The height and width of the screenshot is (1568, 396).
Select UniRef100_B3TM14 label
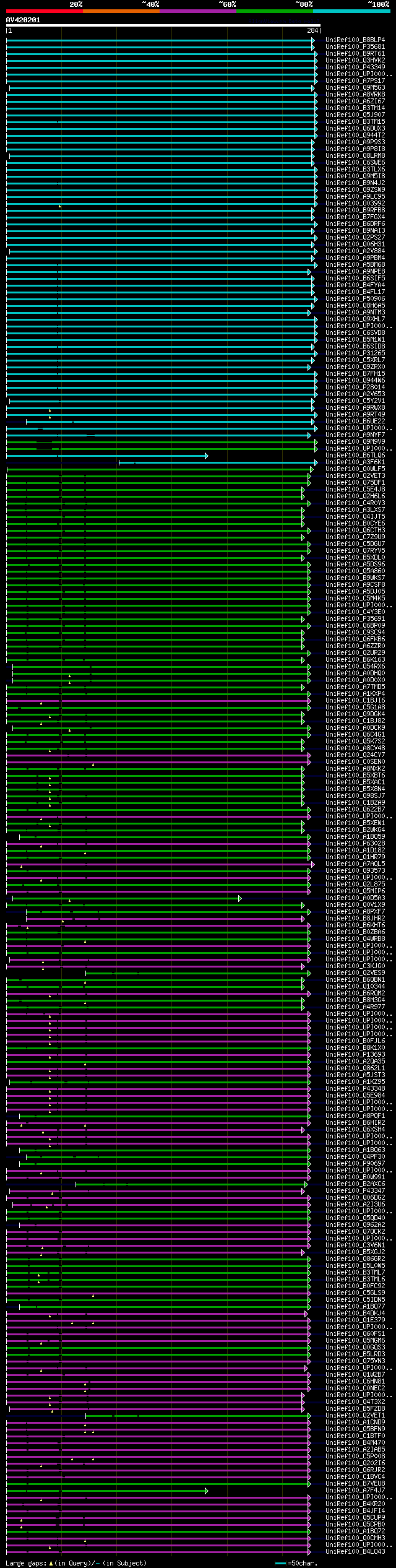[x=355, y=108]
